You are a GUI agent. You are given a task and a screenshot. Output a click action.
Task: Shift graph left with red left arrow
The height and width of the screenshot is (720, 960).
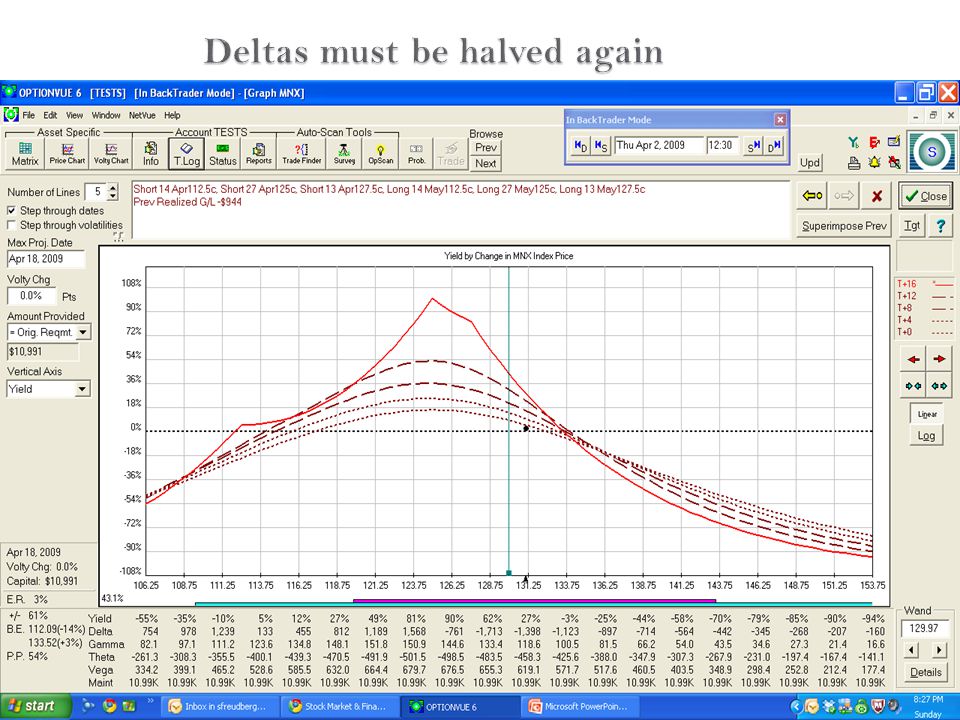(x=913, y=359)
